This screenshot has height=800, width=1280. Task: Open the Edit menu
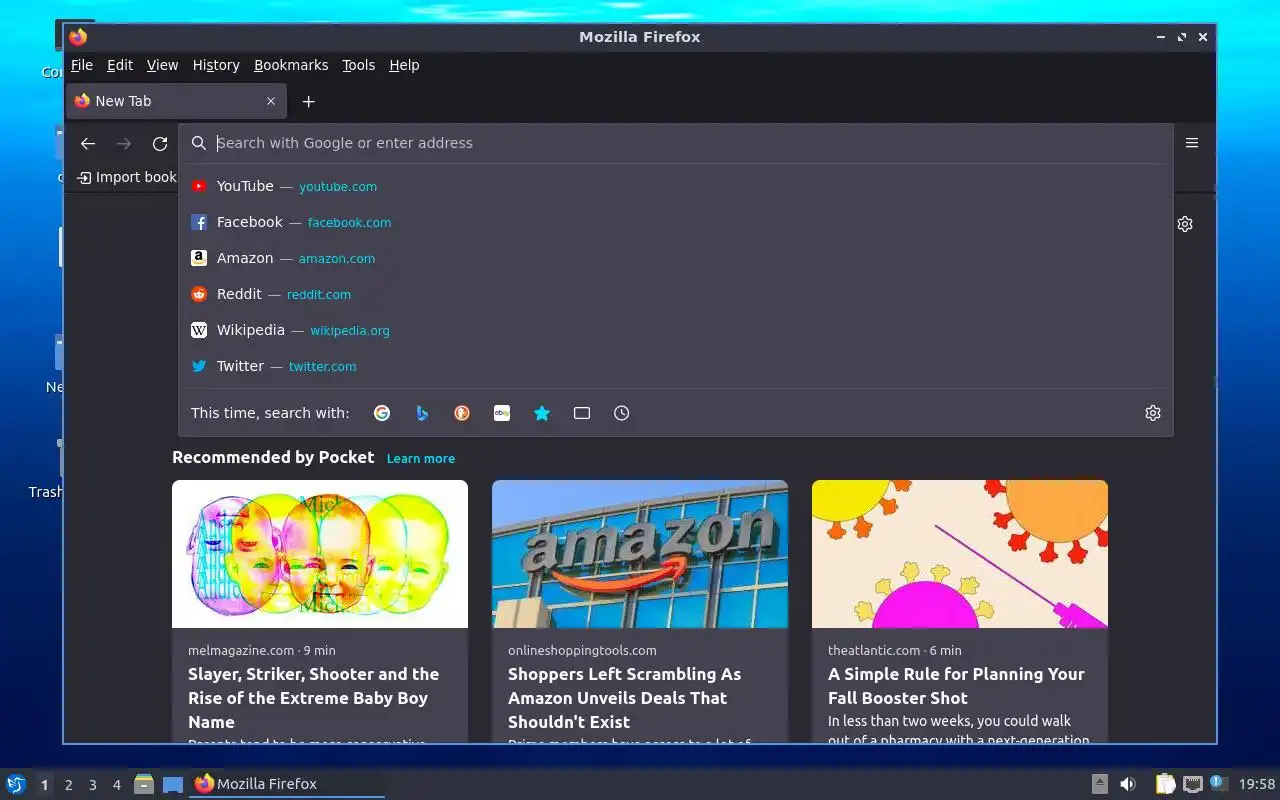tap(120, 65)
